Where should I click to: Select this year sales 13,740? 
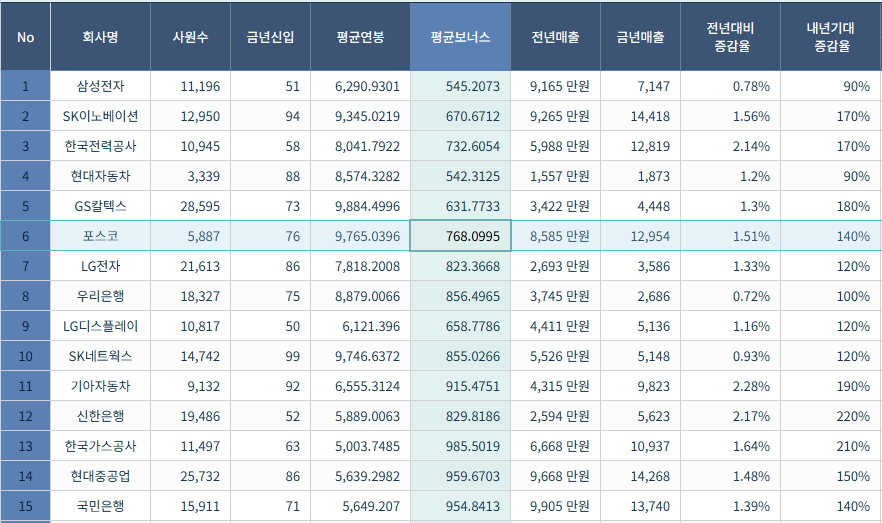[640, 506]
